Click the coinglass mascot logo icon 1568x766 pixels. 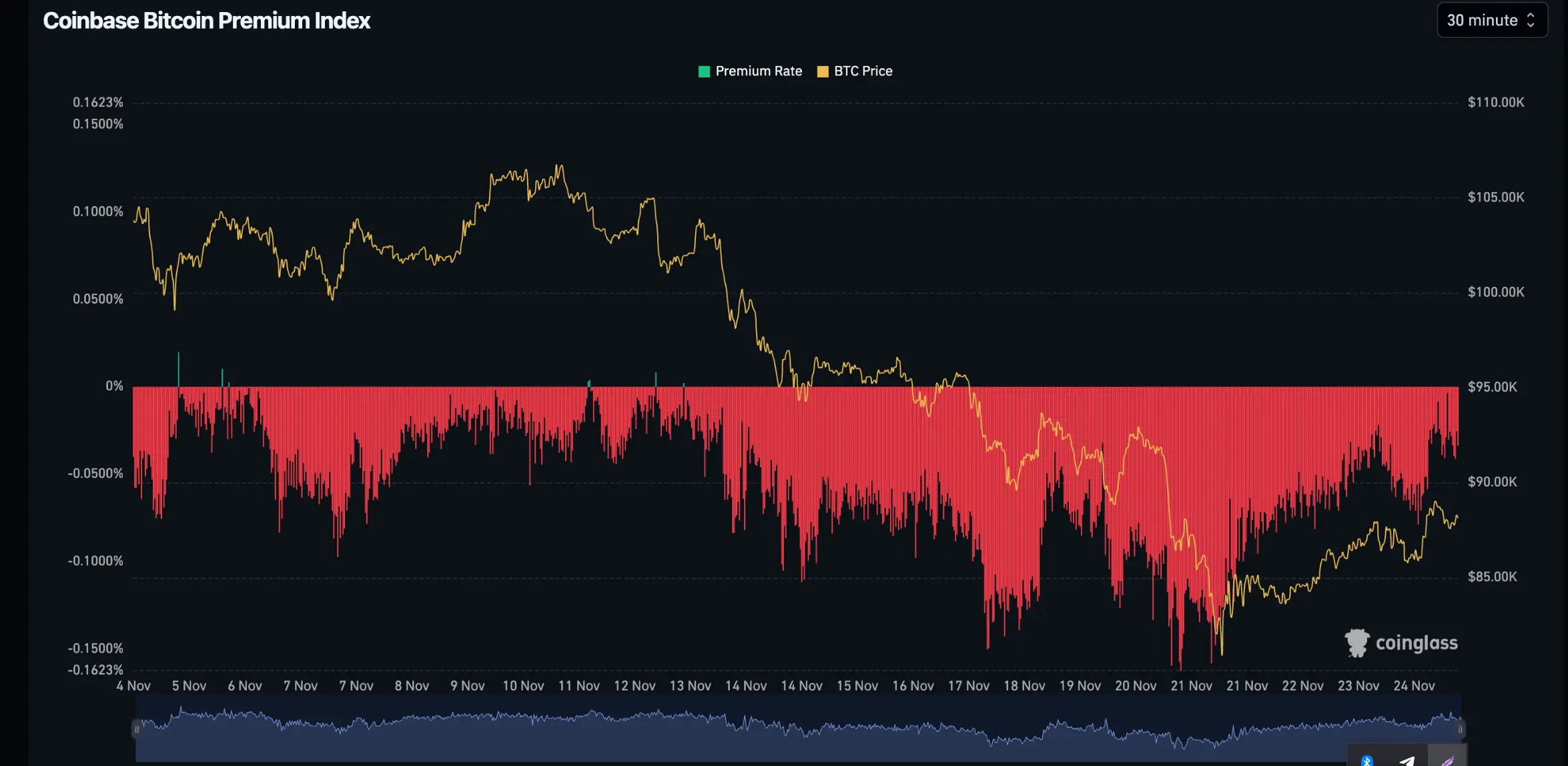[1356, 643]
